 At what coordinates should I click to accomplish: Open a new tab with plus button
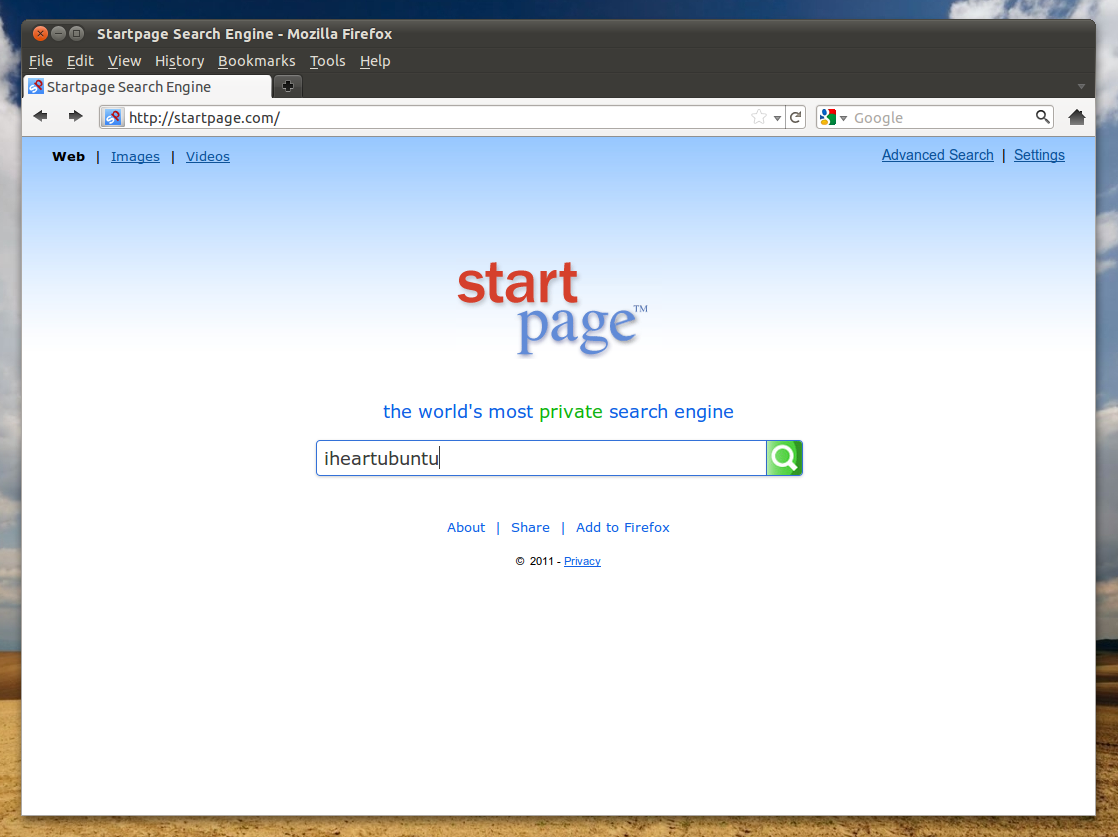[x=287, y=86]
